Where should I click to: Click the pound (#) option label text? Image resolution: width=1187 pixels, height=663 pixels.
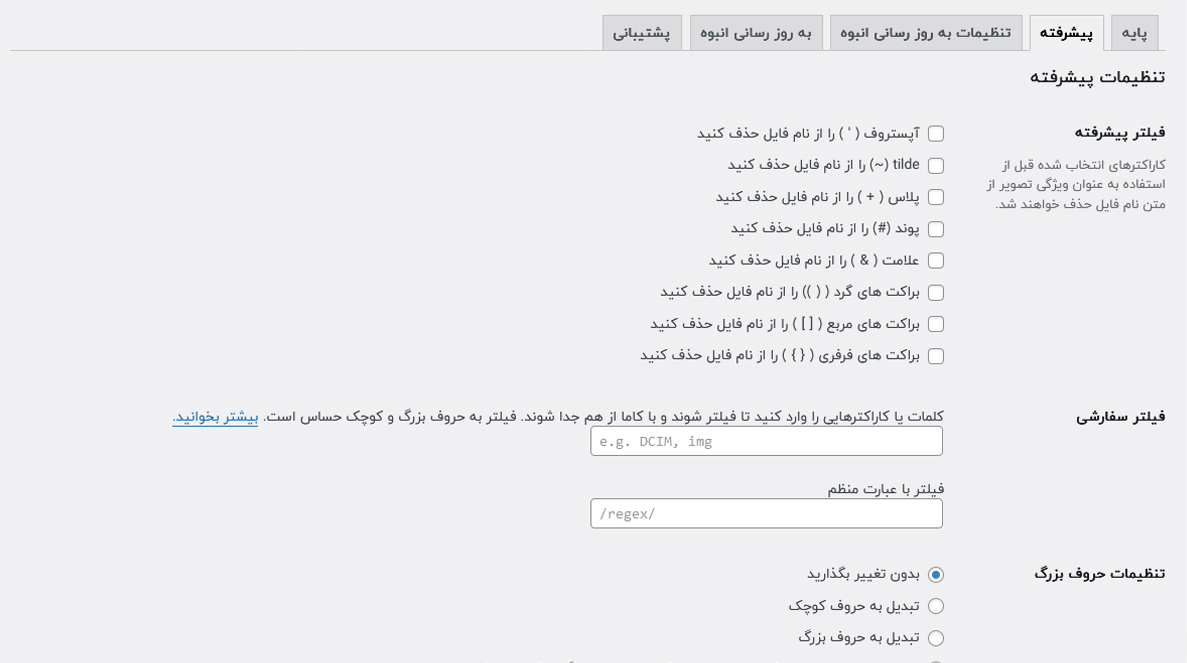click(x=825, y=229)
